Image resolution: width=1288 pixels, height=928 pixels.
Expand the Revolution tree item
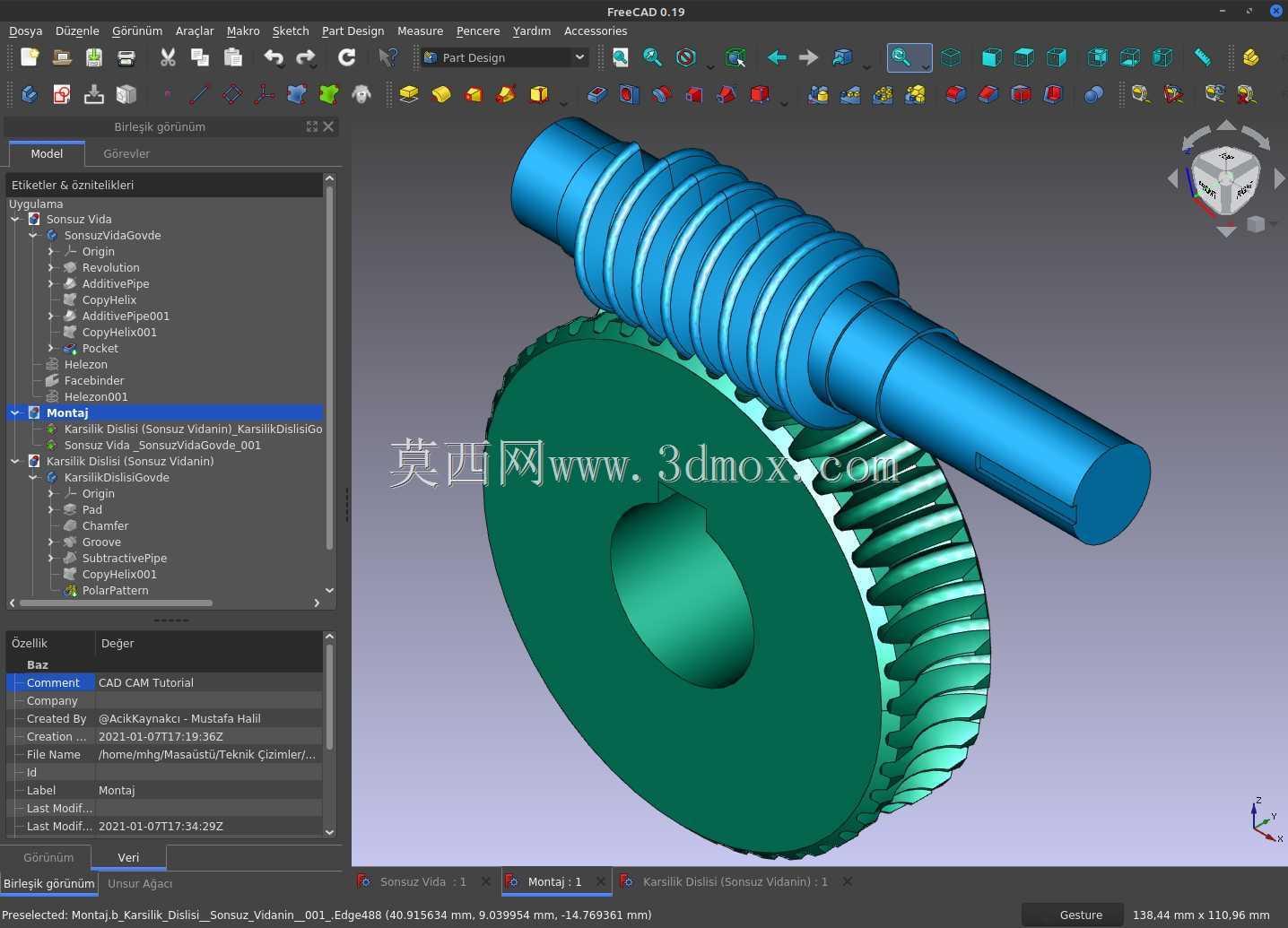pyautogui.click(x=51, y=267)
